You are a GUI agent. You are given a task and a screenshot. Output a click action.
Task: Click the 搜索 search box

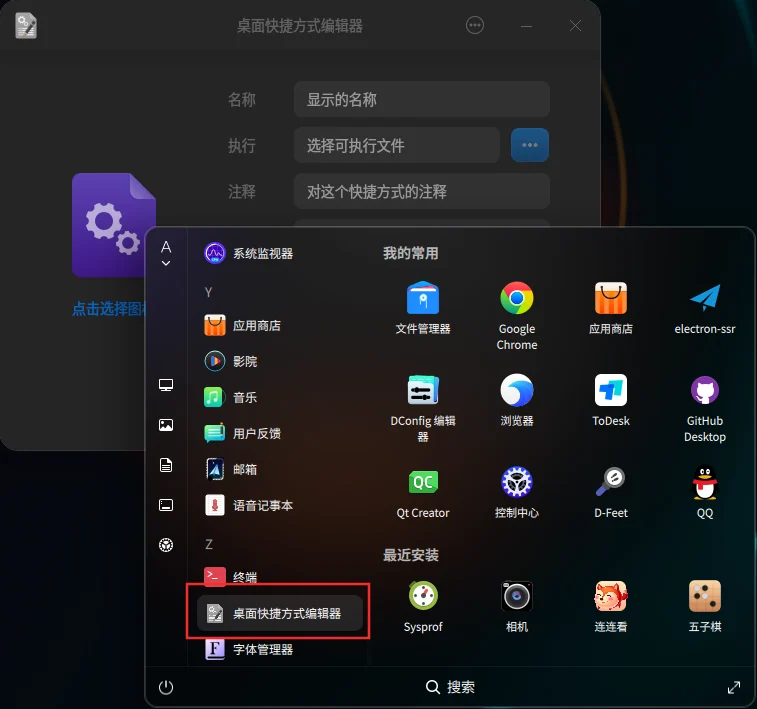[x=450, y=687]
